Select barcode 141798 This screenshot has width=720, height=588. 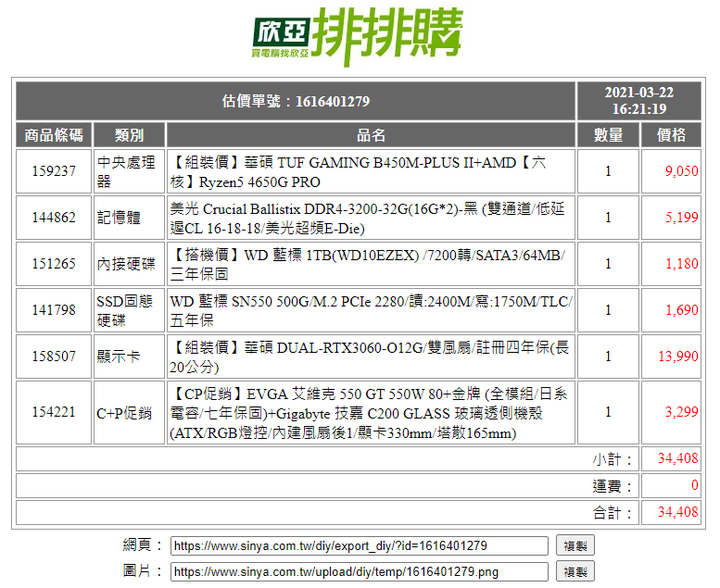54,310
